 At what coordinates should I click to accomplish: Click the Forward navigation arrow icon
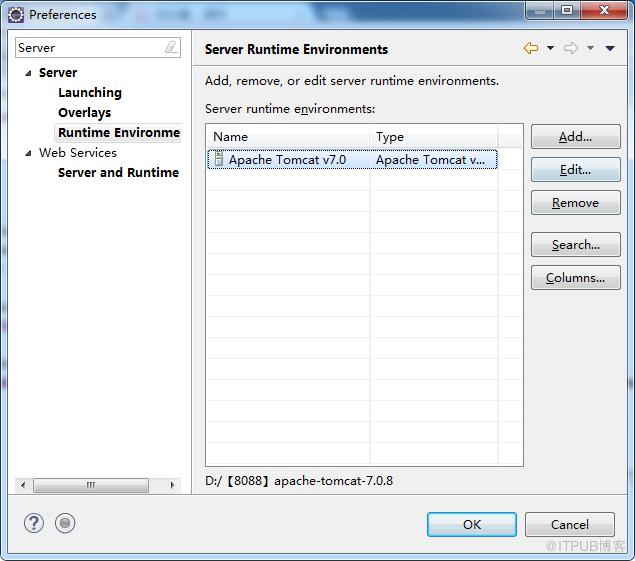(x=571, y=48)
